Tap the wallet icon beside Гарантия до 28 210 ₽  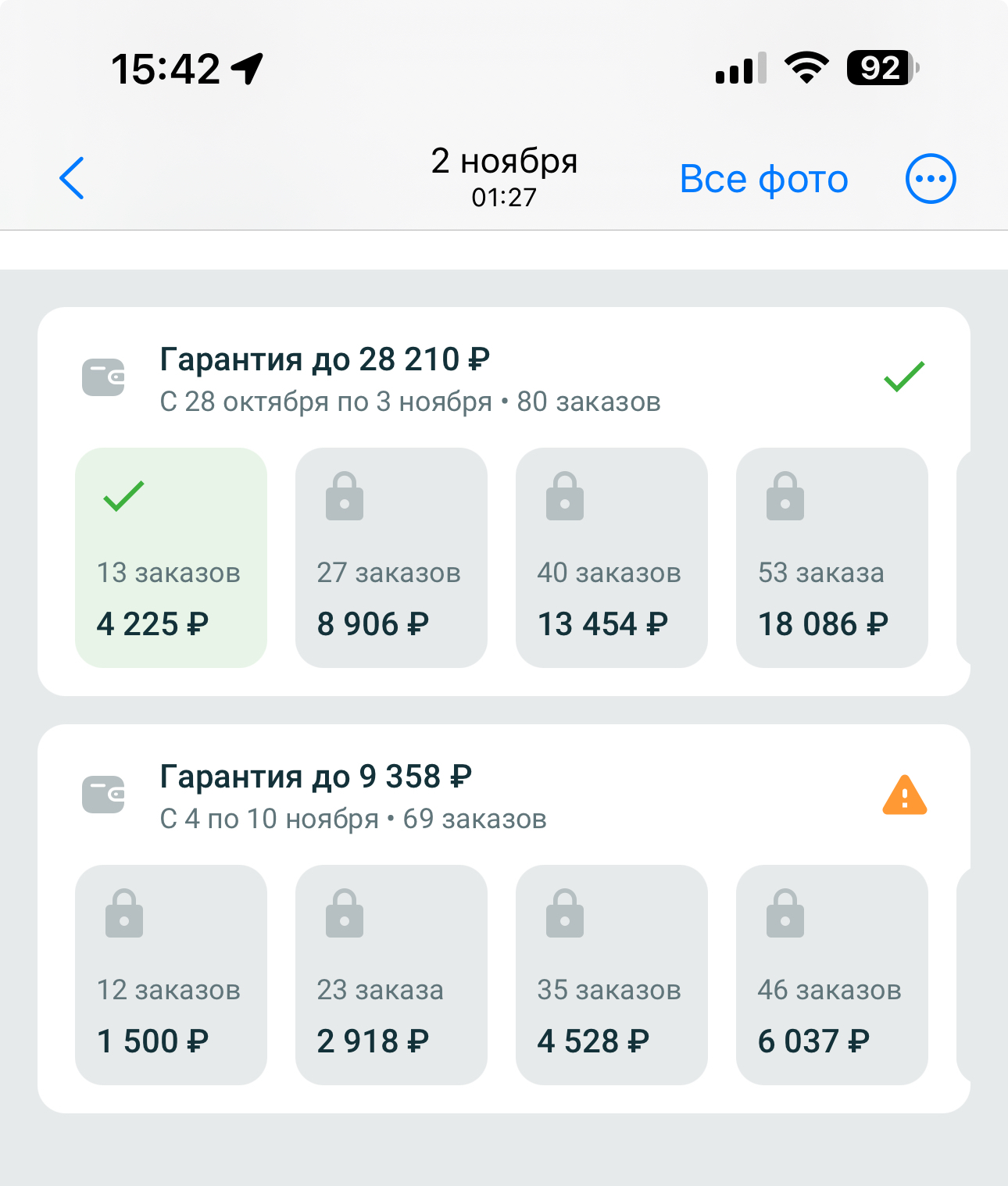pos(103,377)
